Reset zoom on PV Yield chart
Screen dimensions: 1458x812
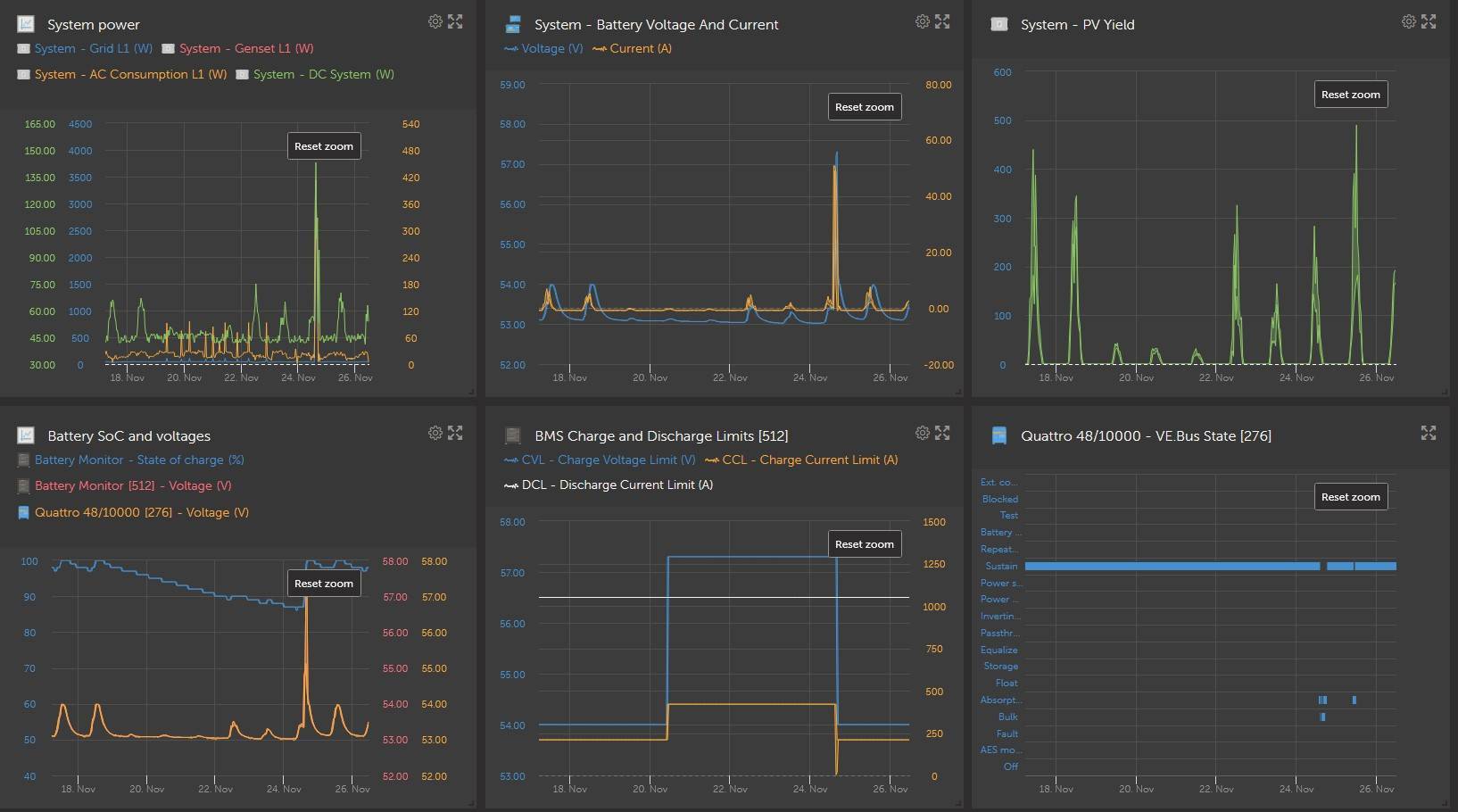[x=1350, y=95]
